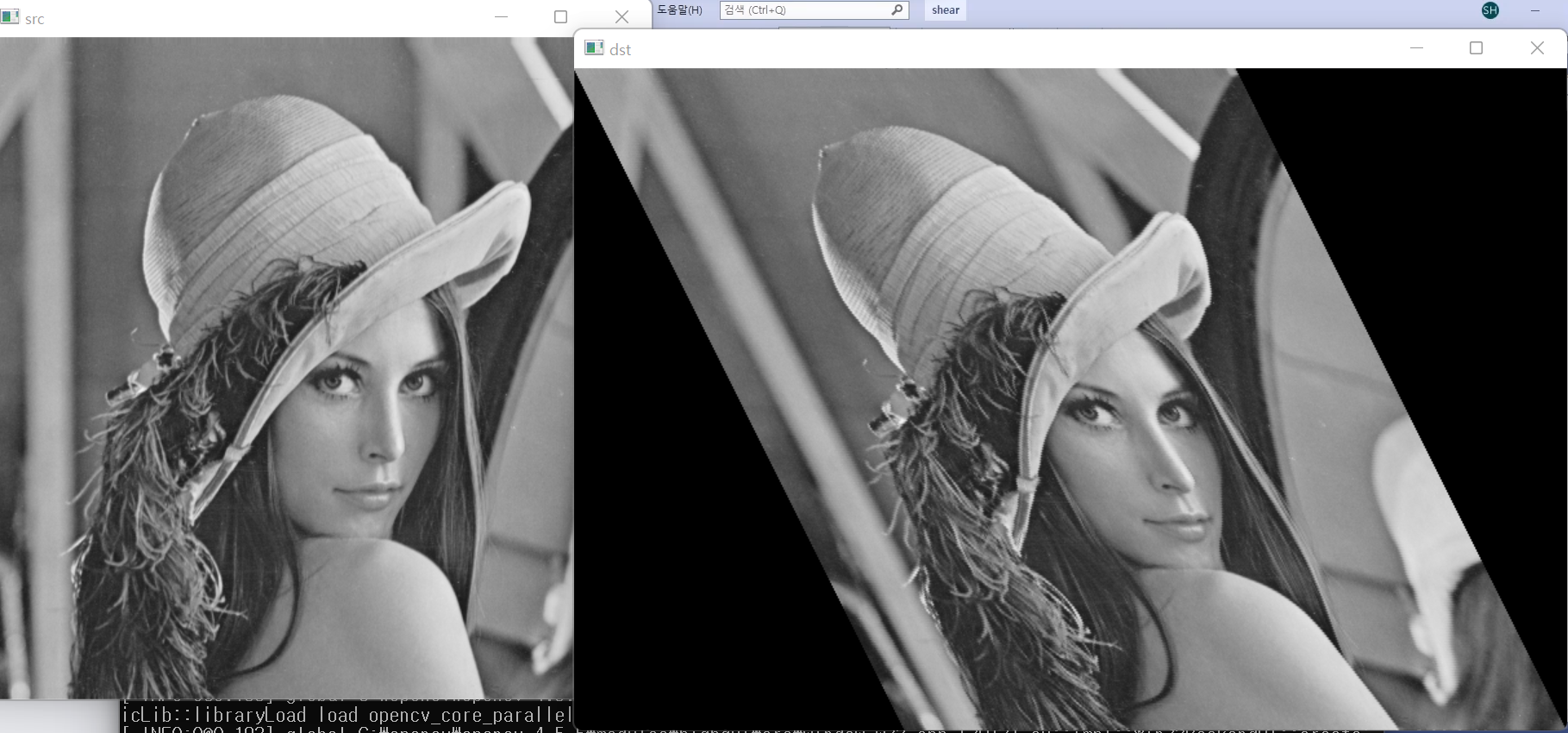Viewport: 1568px width, 733px height.
Task: Minimize the dst window
Action: [1416, 48]
